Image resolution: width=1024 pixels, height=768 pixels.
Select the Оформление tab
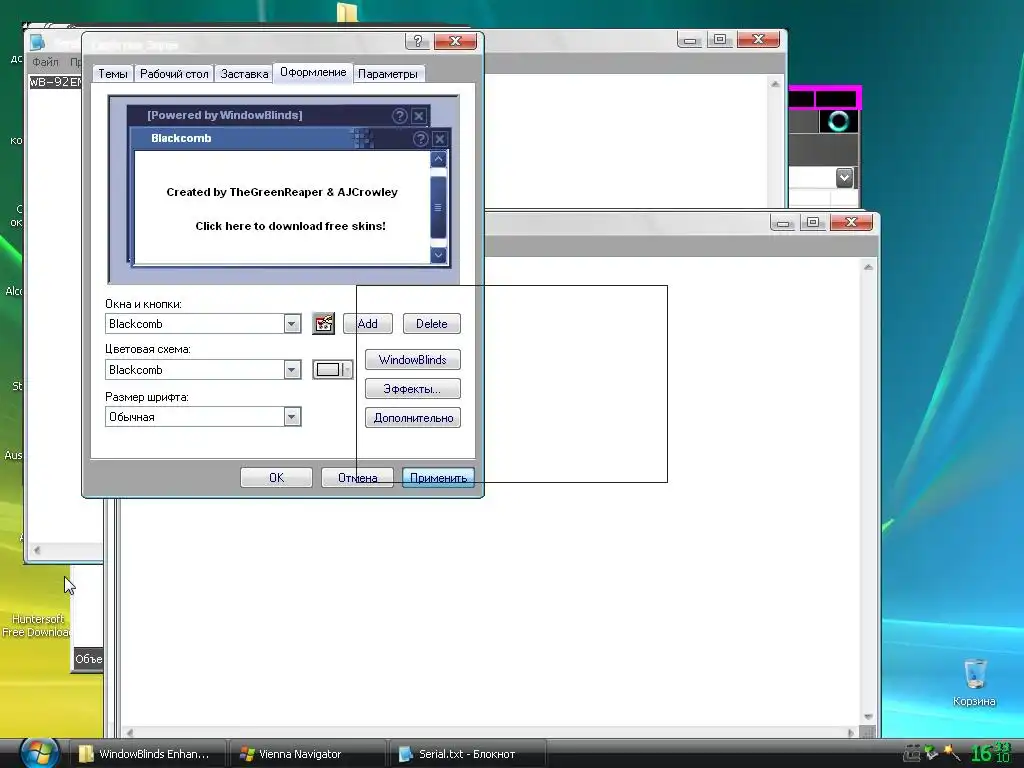pyautogui.click(x=313, y=72)
